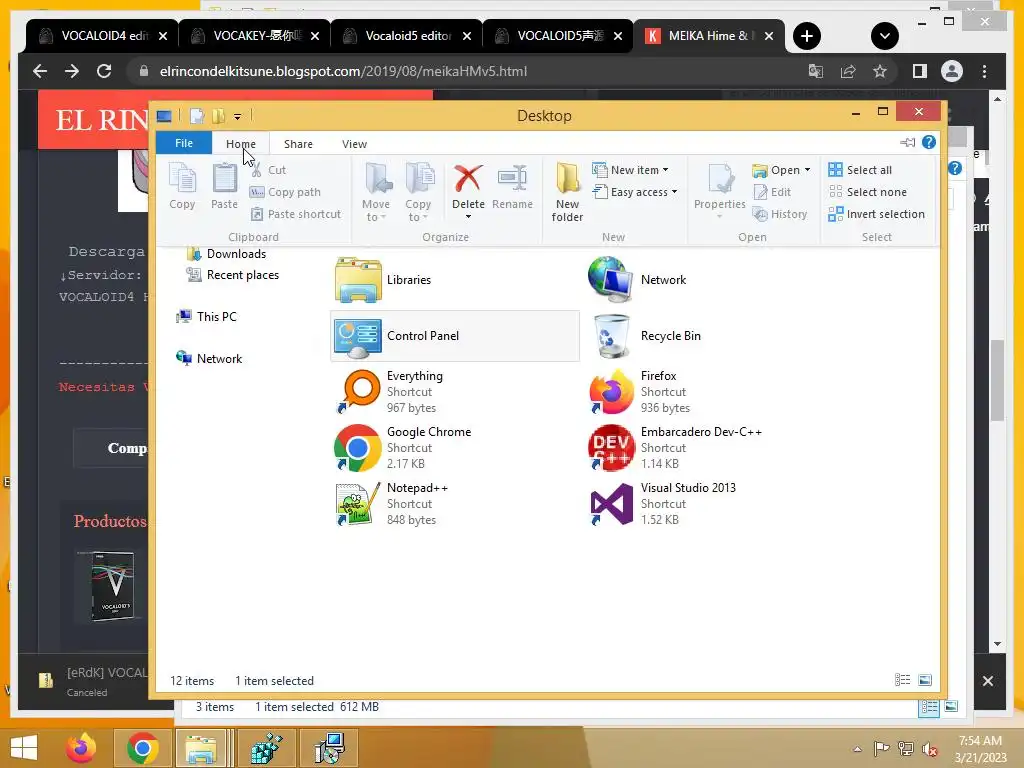
Task: Click Edit in the Open group
Action: coord(772,192)
